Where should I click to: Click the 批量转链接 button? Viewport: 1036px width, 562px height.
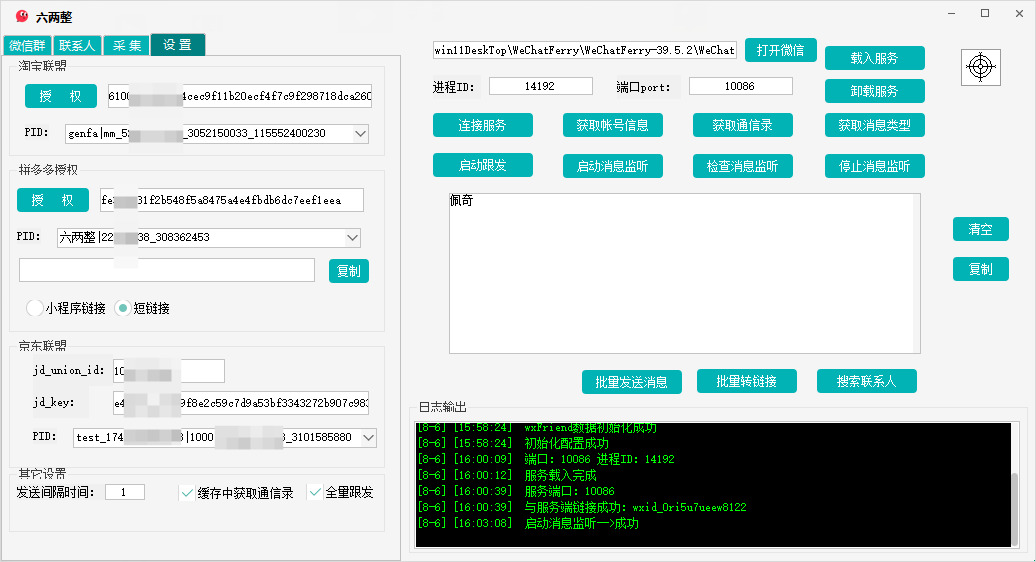pyautogui.click(x=747, y=381)
